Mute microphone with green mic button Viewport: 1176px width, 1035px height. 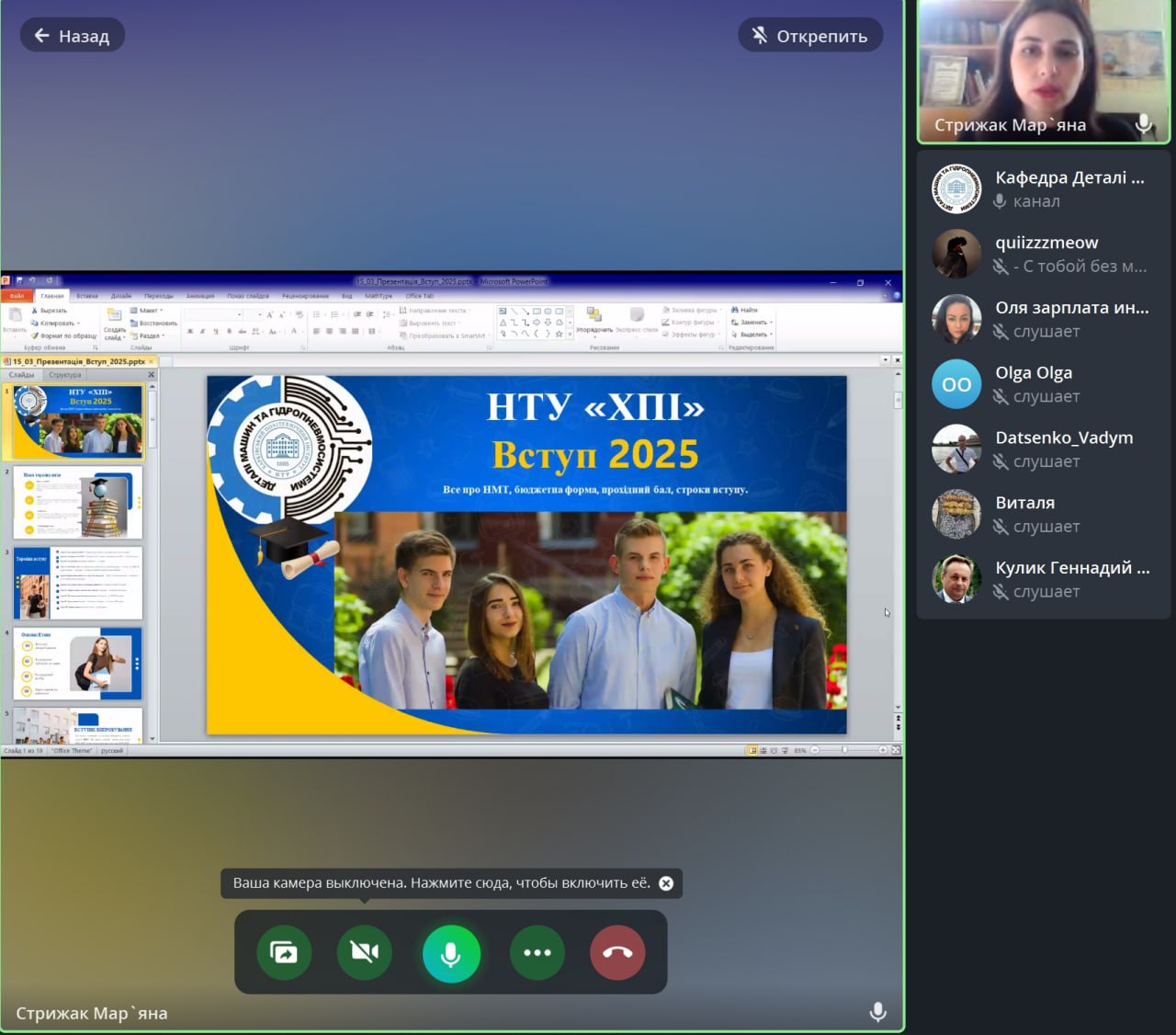click(451, 953)
